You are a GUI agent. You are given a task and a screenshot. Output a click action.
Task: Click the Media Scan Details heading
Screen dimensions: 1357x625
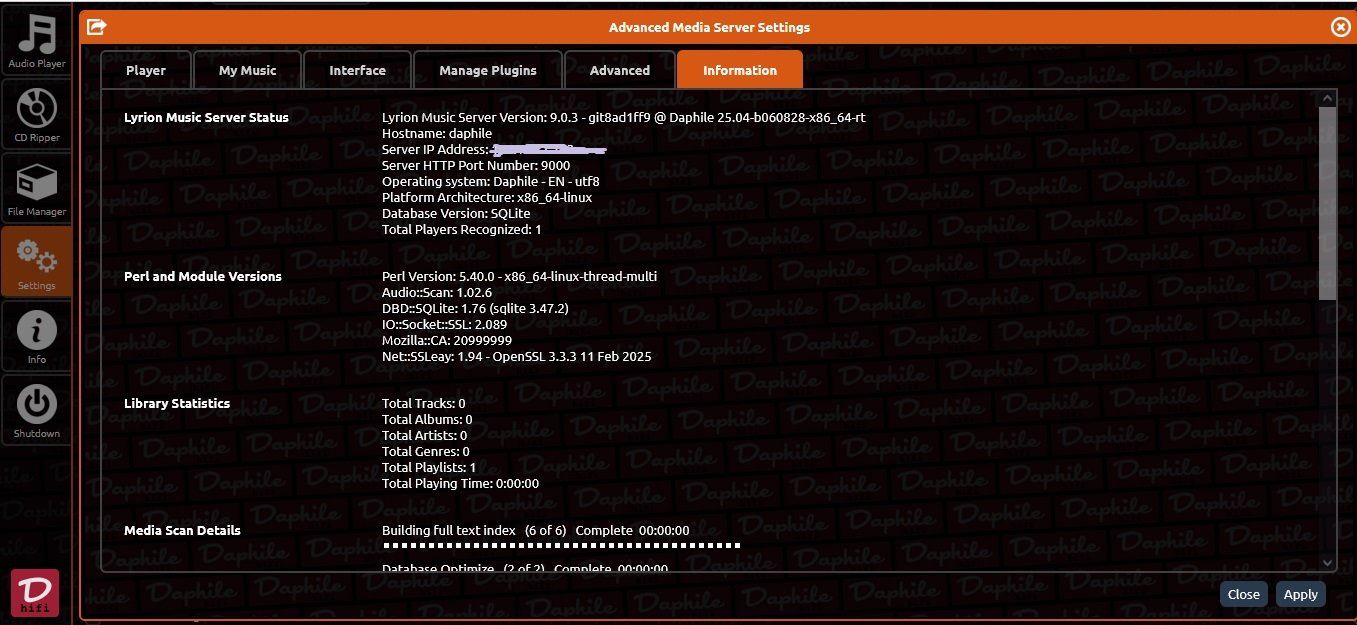(x=182, y=530)
